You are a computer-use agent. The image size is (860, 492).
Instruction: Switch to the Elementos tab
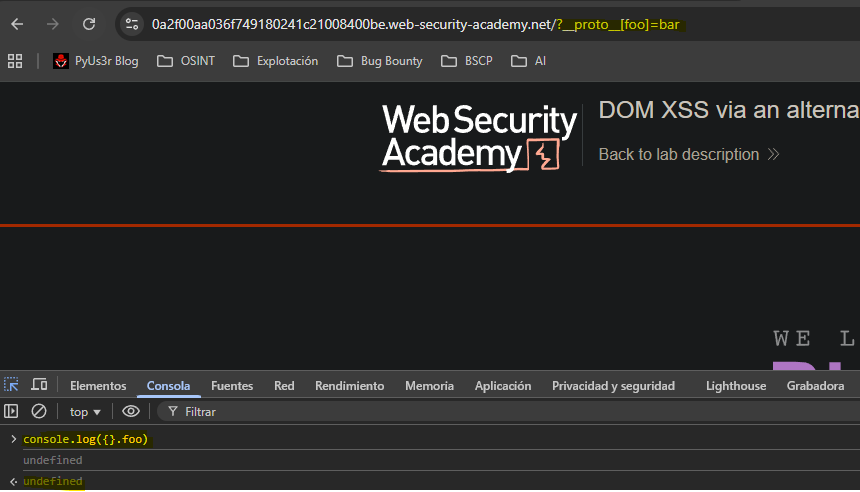(98, 386)
